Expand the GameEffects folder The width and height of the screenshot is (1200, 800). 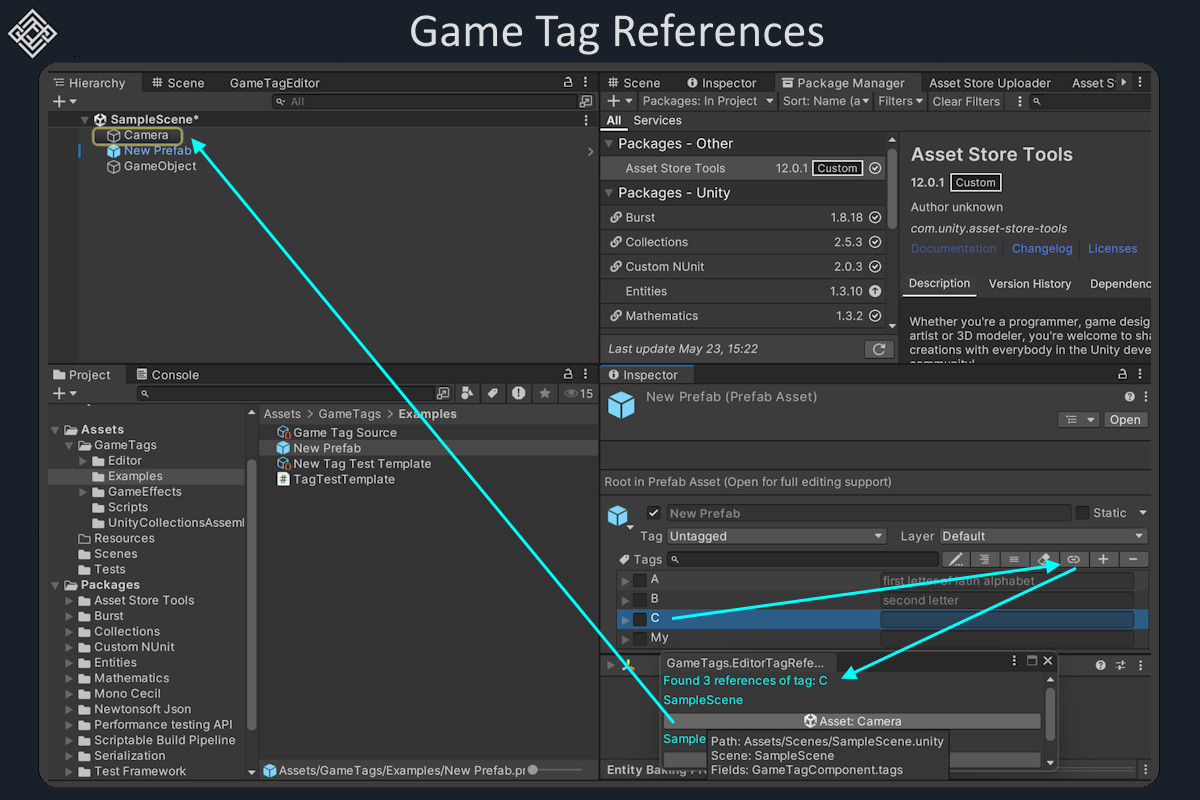point(84,492)
